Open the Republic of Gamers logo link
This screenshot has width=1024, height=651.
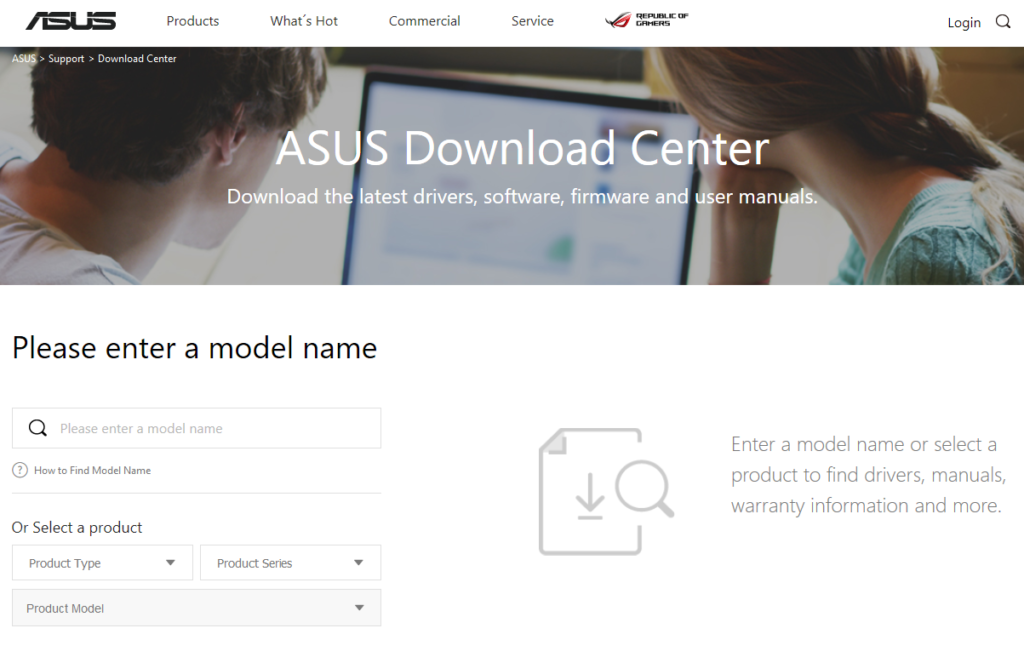[647, 20]
